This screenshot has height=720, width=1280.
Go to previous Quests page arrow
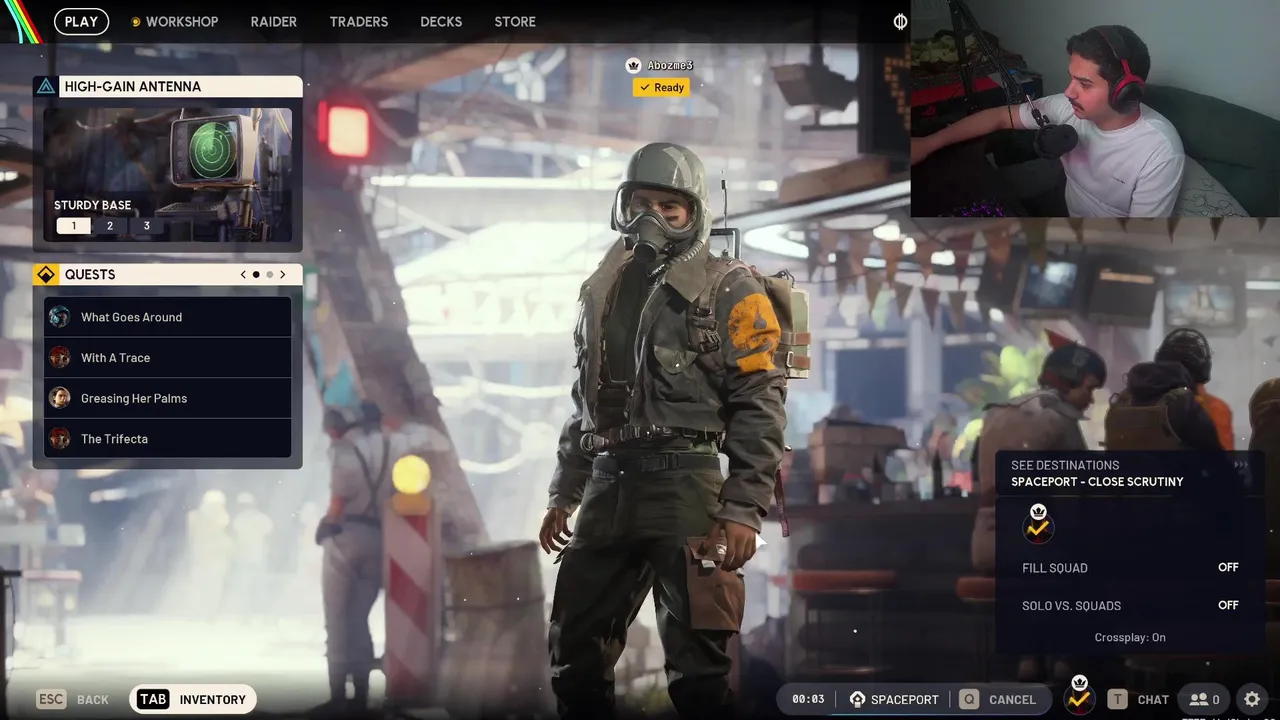click(243, 274)
